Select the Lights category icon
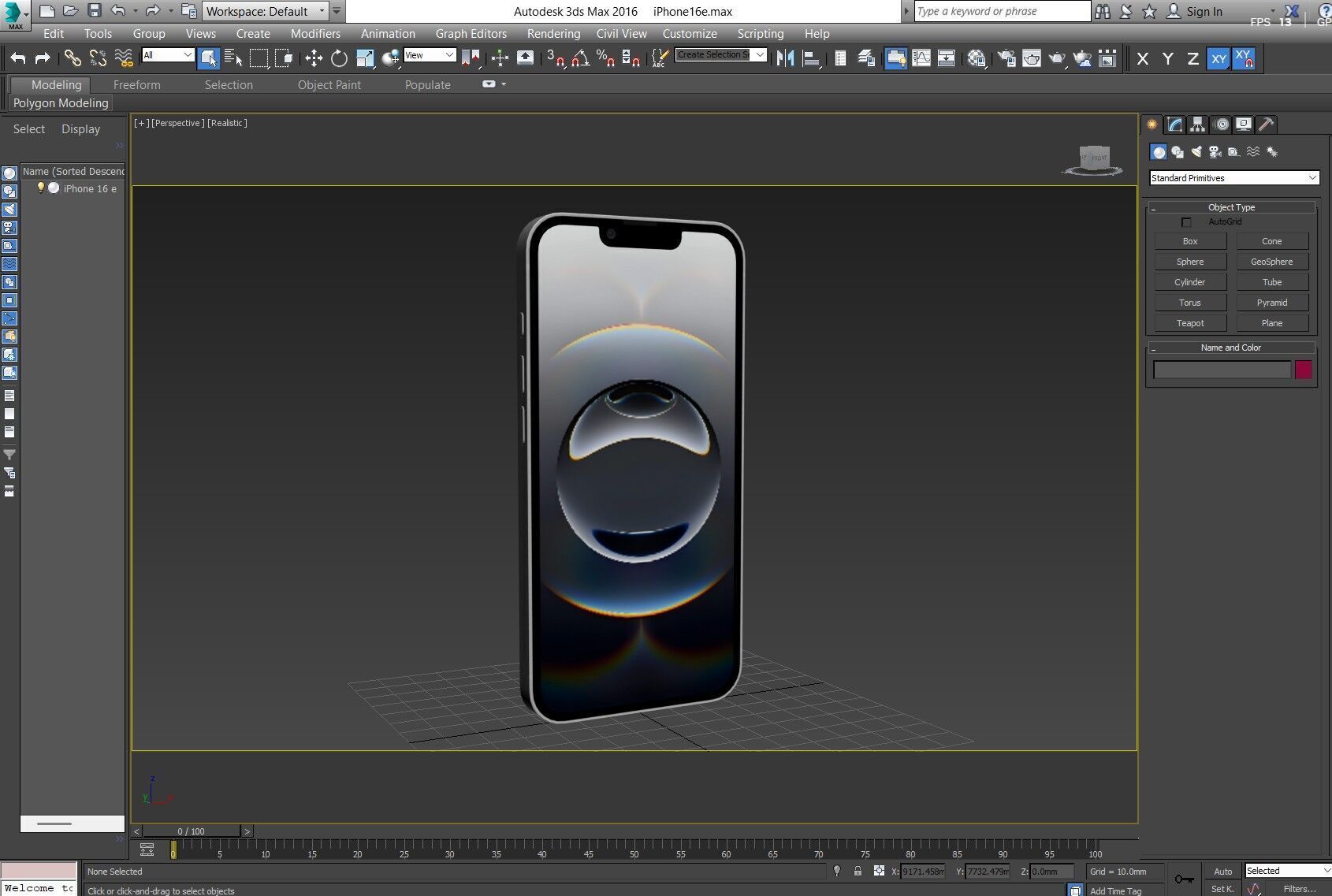 click(1196, 152)
